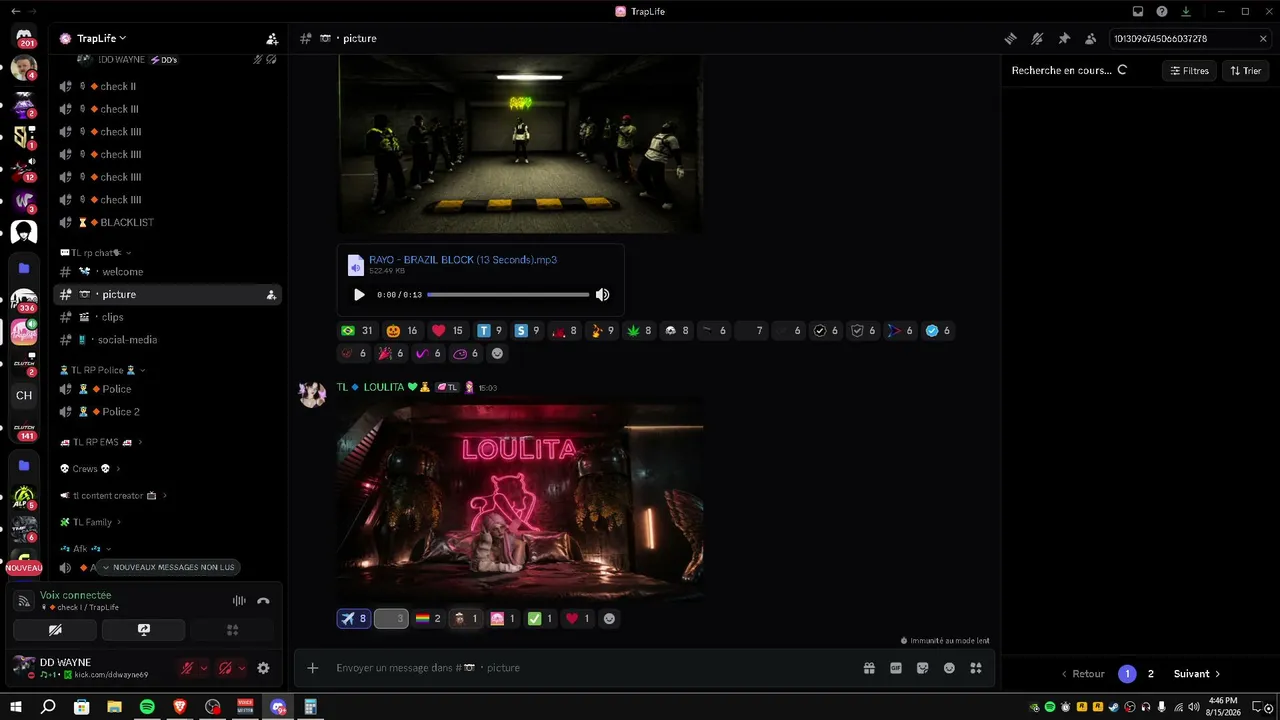Click Suivant to view next results

pos(1197,674)
